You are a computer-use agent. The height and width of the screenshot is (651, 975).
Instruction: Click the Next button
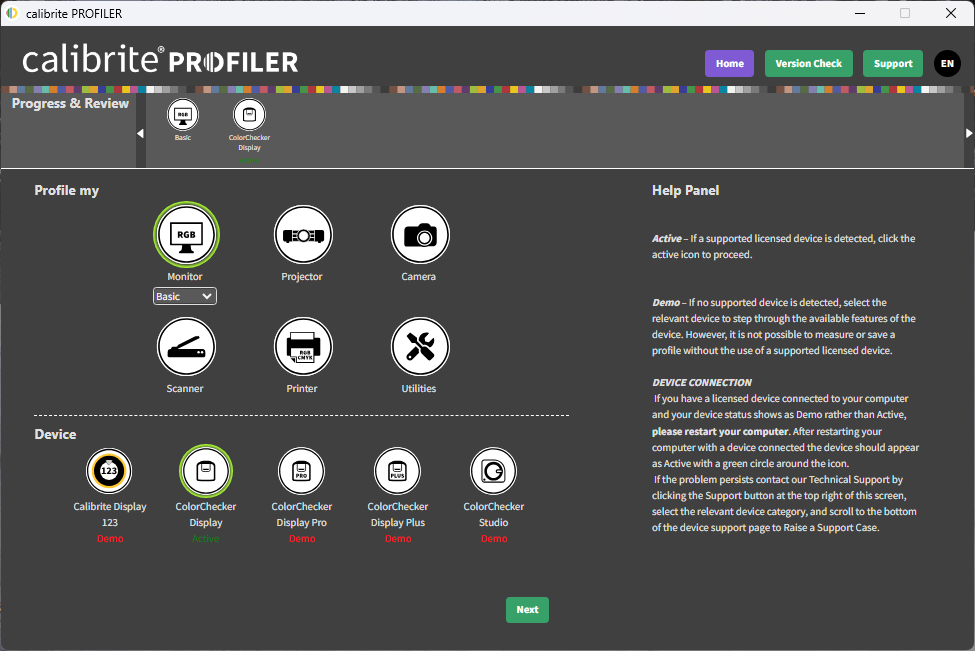pos(527,610)
